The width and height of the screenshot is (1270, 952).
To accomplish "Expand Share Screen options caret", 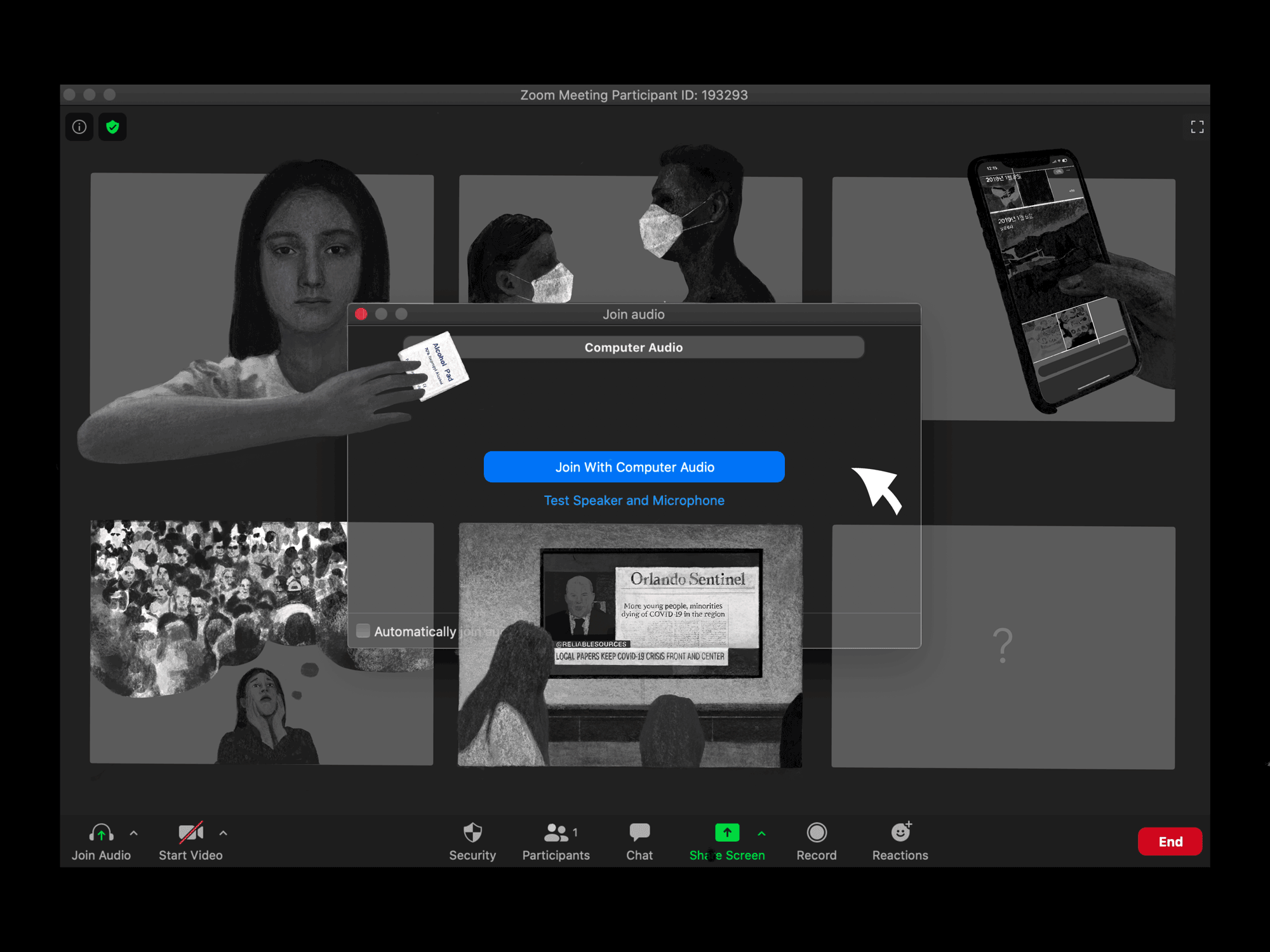I will 761,833.
